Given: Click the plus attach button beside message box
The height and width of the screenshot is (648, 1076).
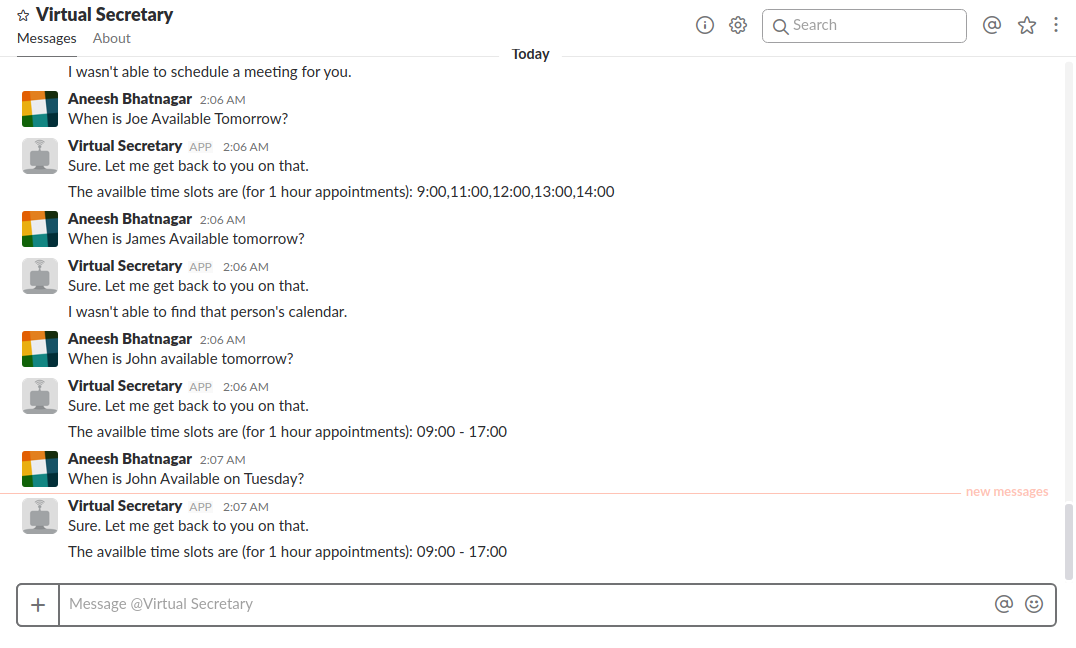Looking at the screenshot, I should click(x=38, y=605).
